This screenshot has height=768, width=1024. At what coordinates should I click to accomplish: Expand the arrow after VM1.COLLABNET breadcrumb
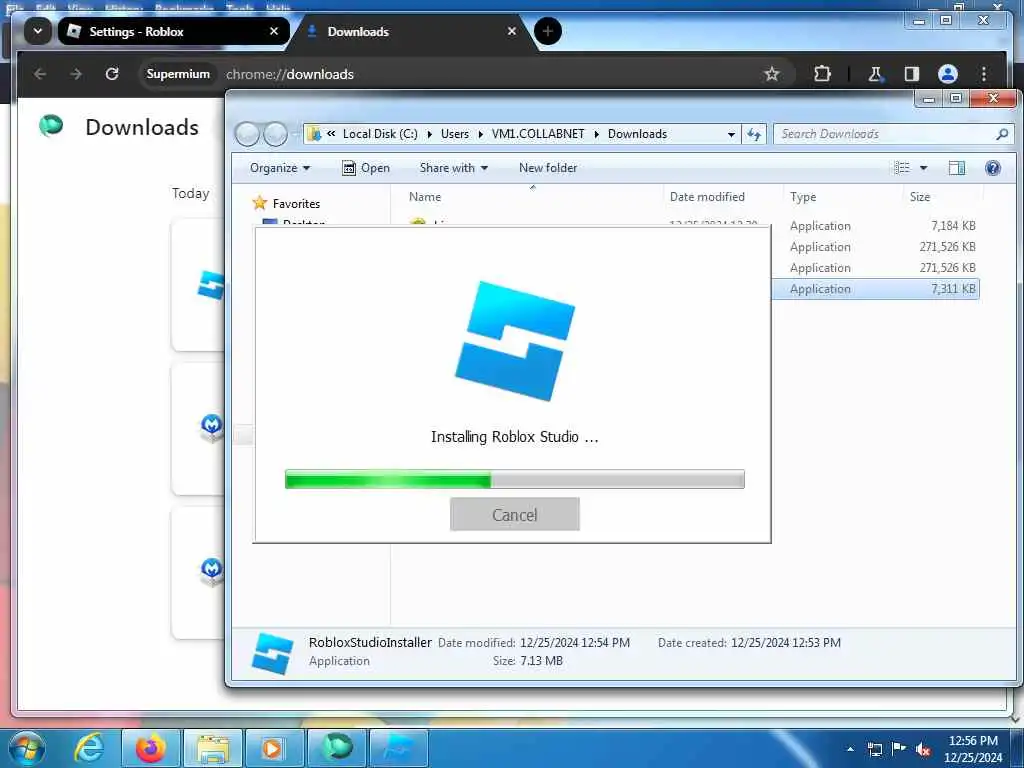tap(596, 134)
